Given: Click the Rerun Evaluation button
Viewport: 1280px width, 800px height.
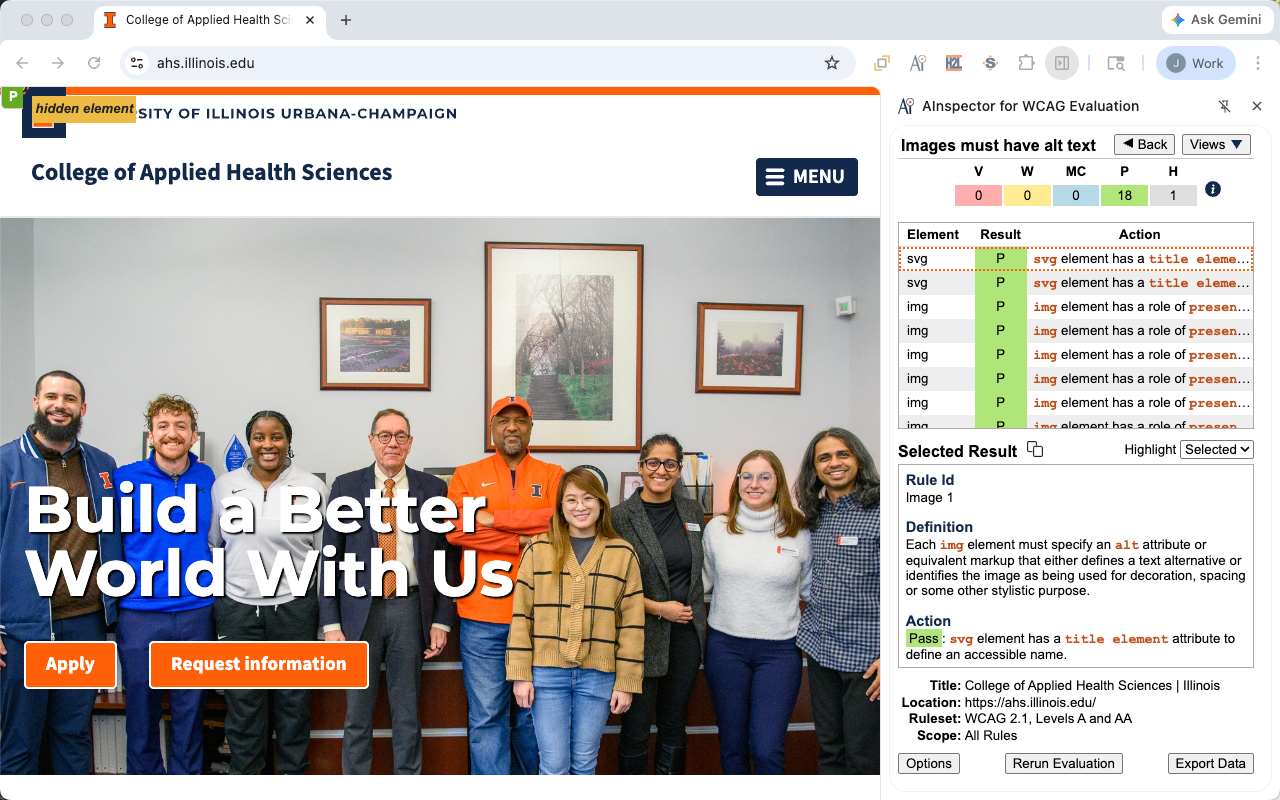Looking at the screenshot, I should pos(1063,763).
